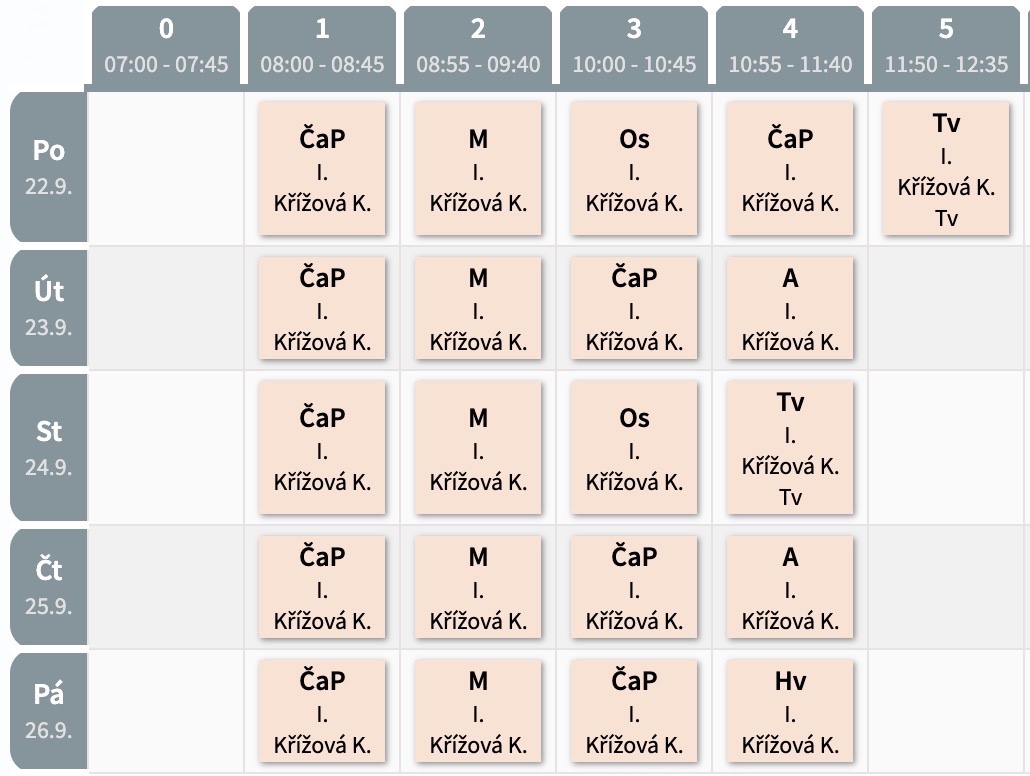1030x776 pixels.
Task: Select Monday's Tv lesson in period 5
Action: click(946, 168)
